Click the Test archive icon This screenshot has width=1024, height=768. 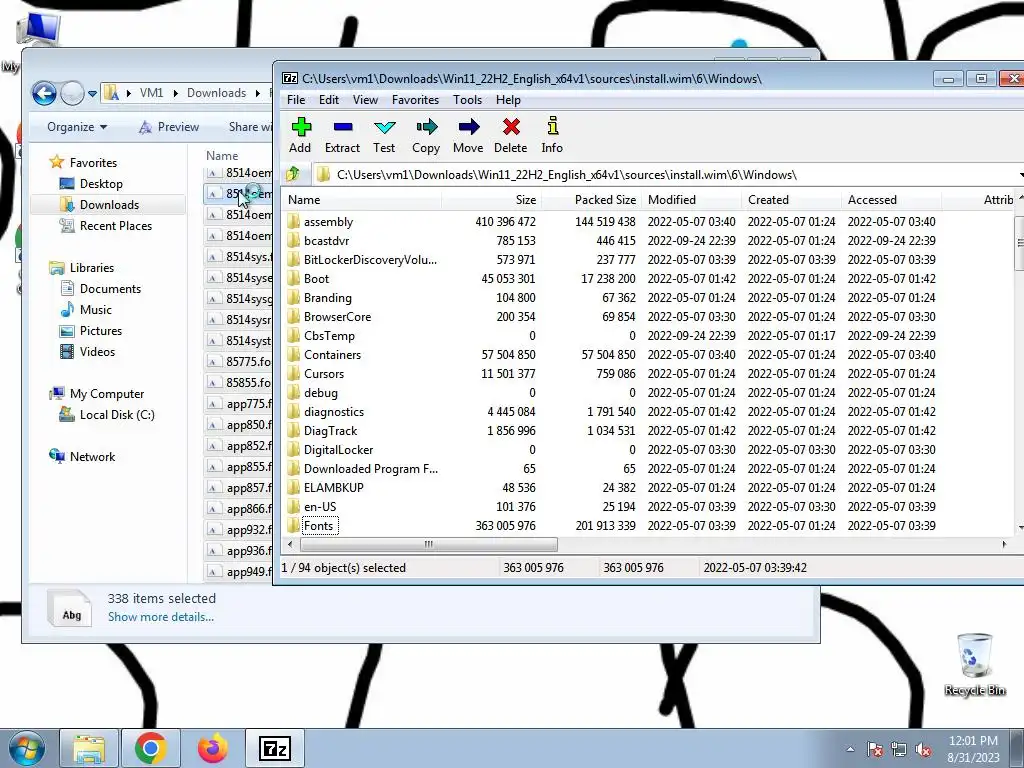[385, 127]
